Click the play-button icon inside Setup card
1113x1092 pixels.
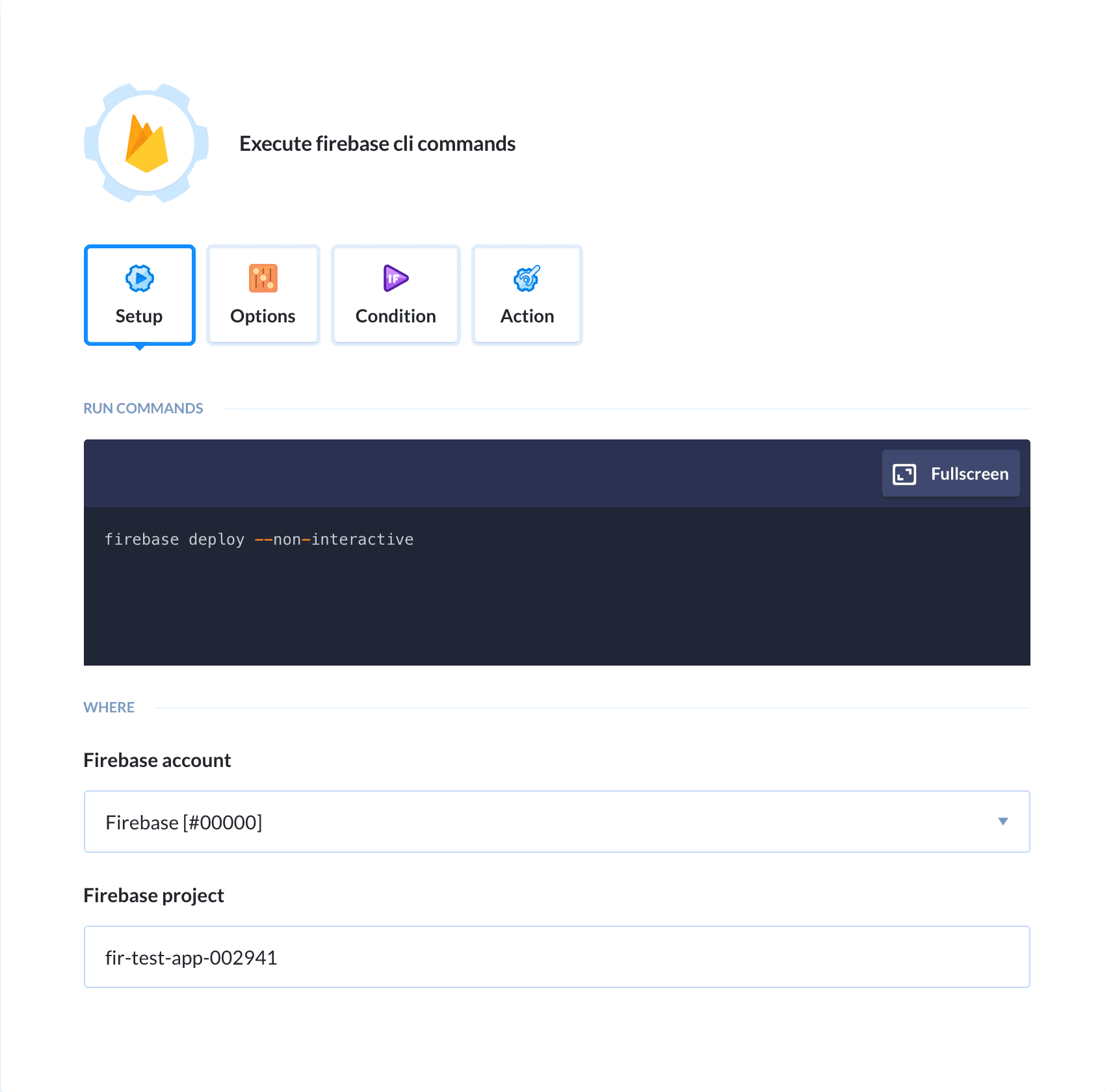pos(138,279)
